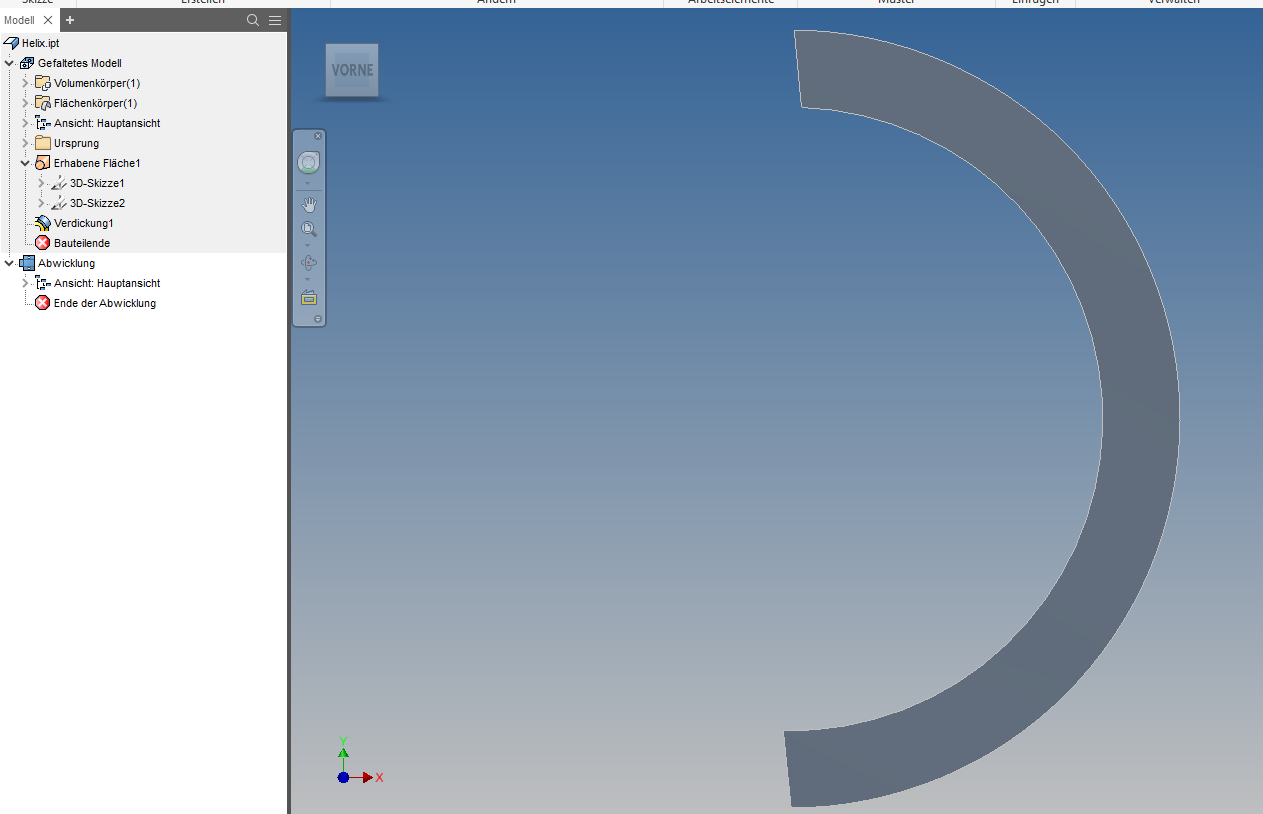The width and height of the screenshot is (1263, 814).
Task: Open the dropdown arrow below the navigation wheel
Action: [309, 183]
